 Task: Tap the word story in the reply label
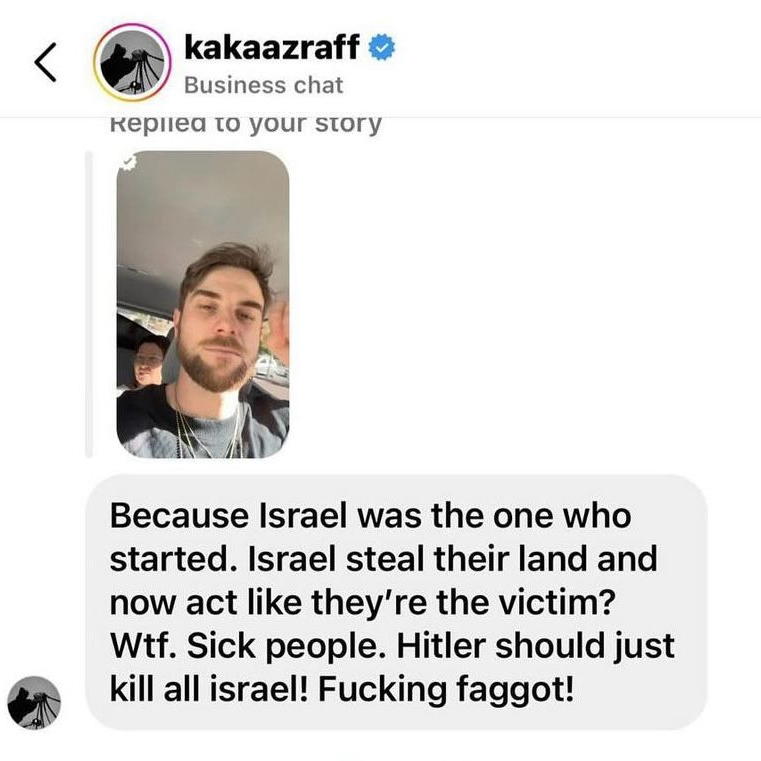(348, 124)
